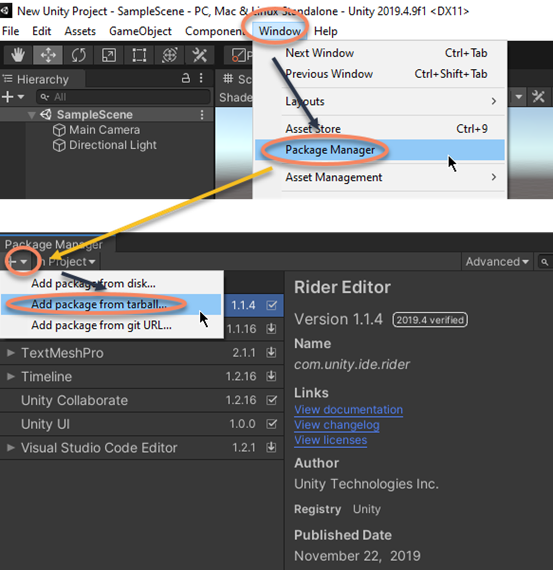The height and width of the screenshot is (570, 553).
Task: Expand the TextMeshPro package entry
Action: pyautogui.click(x=11, y=353)
